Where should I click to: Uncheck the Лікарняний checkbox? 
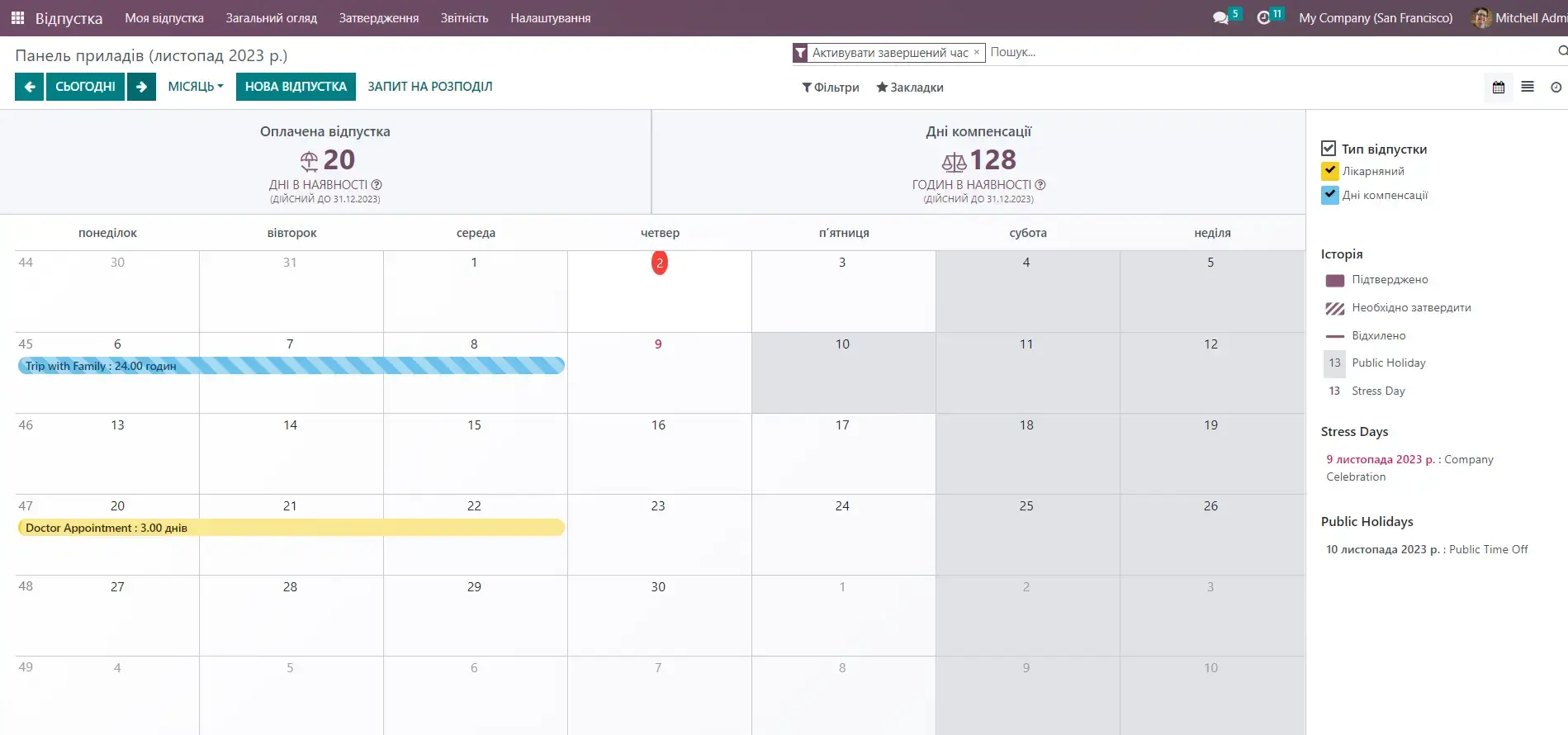pos(1329,171)
